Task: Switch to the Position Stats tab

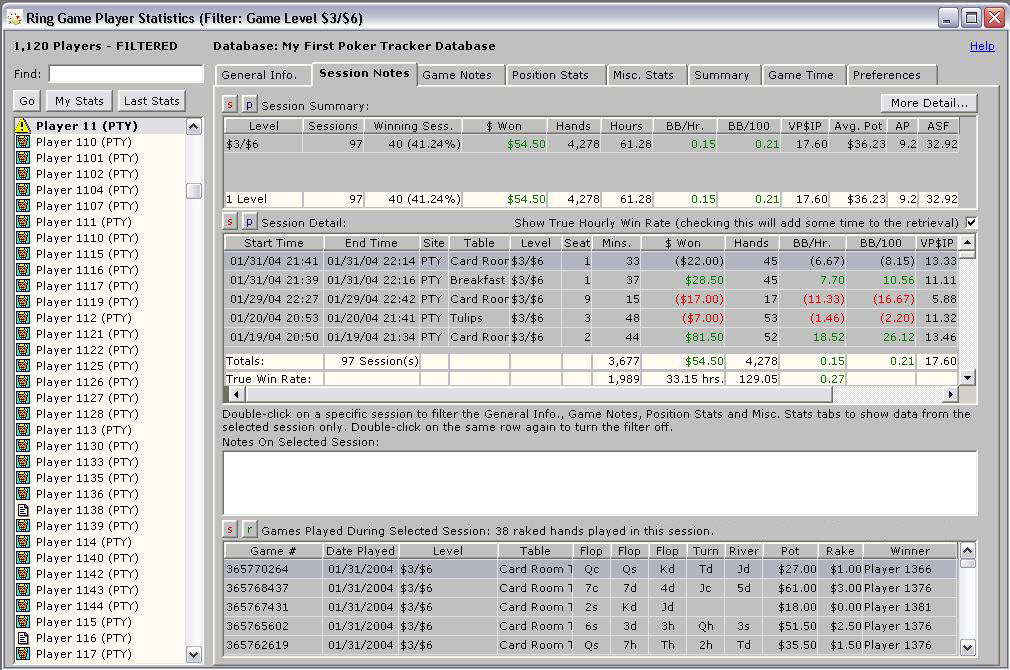Action: click(x=550, y=75)
